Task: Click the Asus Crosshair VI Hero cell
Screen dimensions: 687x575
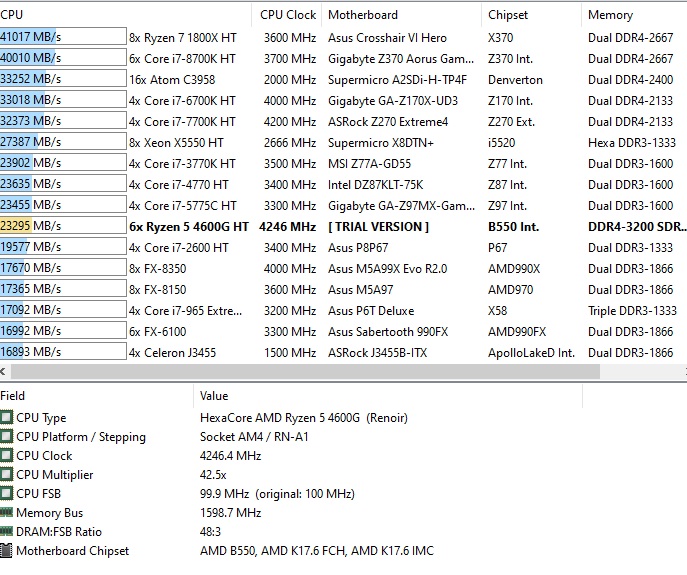Action: 387,38
